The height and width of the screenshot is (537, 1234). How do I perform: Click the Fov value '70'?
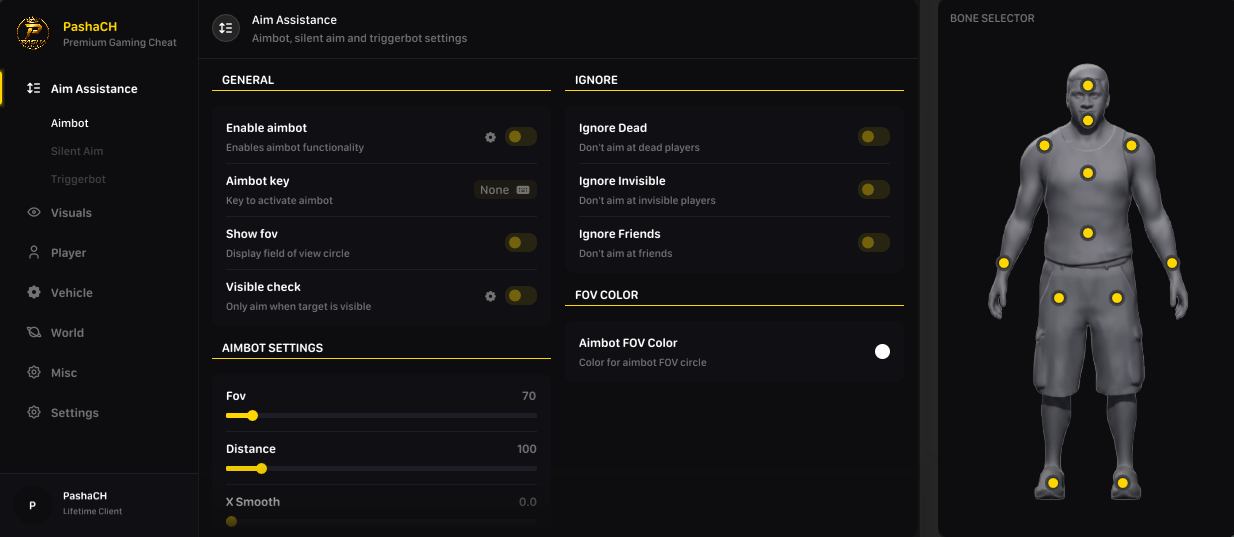tap(529, 396)
